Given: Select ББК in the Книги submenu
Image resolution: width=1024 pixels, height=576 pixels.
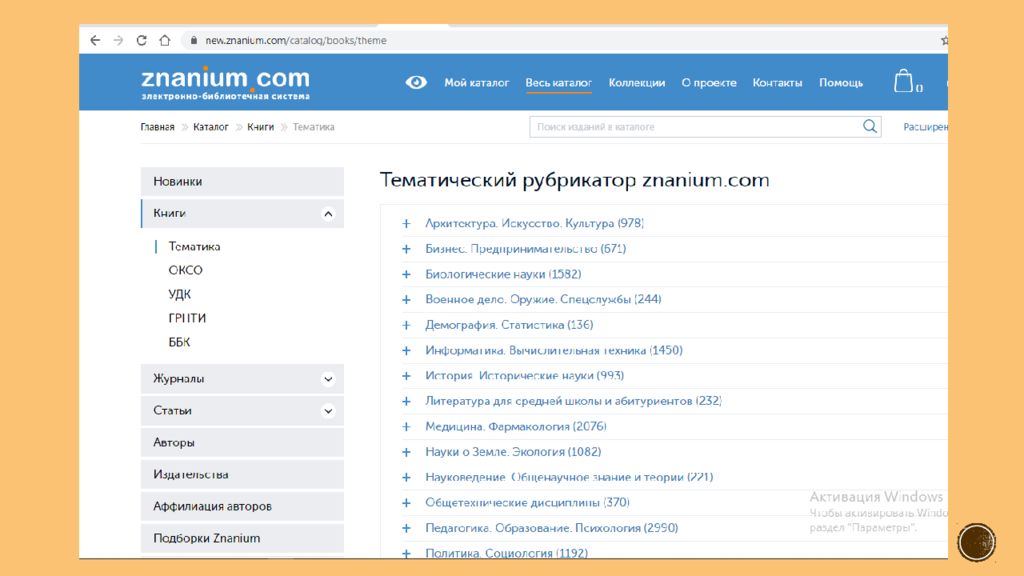Looking at the screenshot, I should 179,342.
